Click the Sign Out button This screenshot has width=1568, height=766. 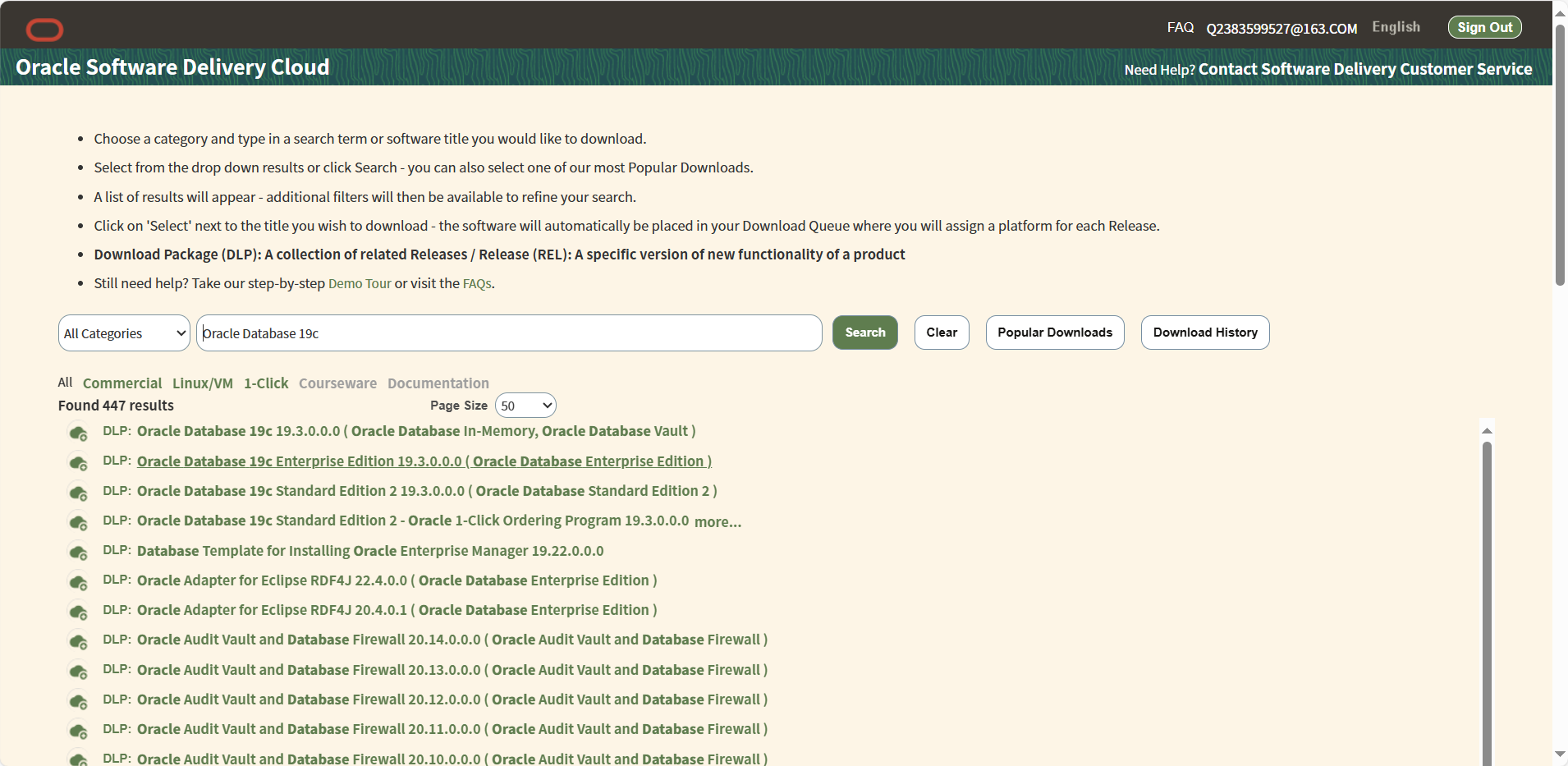point(1484,27)
